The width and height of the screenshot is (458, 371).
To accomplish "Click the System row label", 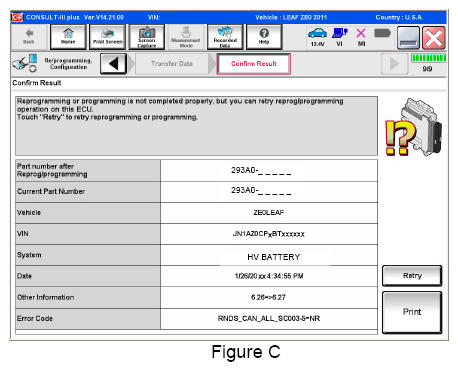I will tap(29, 255).
